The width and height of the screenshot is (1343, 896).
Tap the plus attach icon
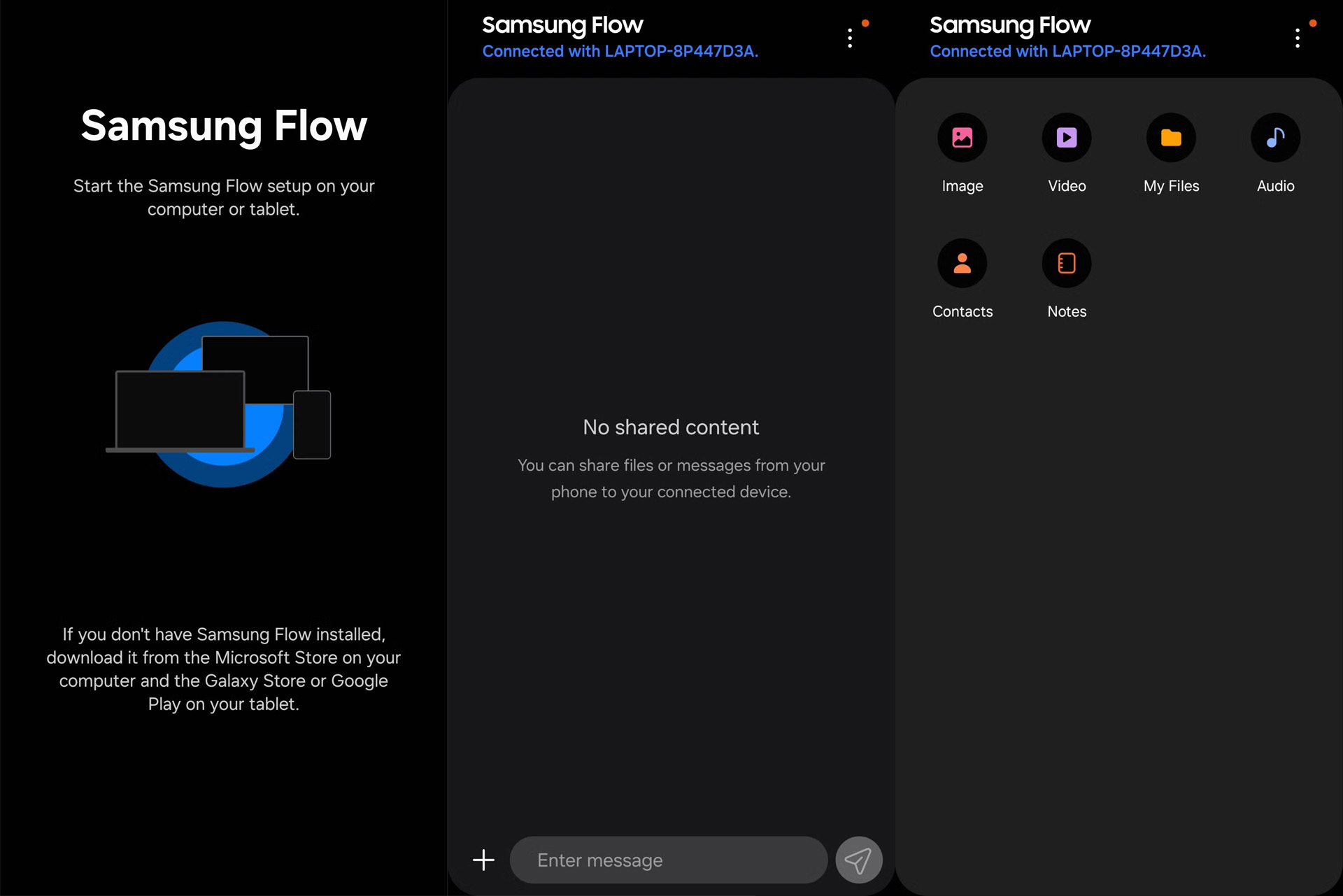(483, 860)
